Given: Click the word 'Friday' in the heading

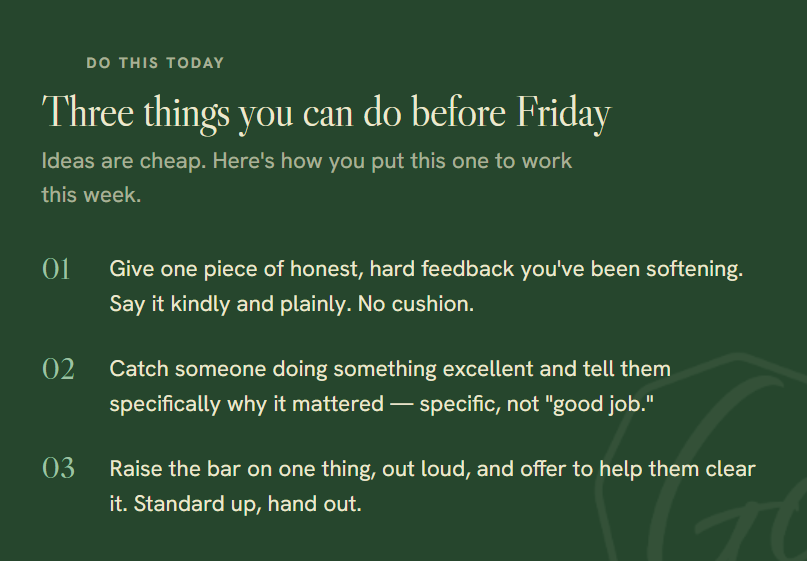Looking at the screenshot, I should click(x=564, y=113).
